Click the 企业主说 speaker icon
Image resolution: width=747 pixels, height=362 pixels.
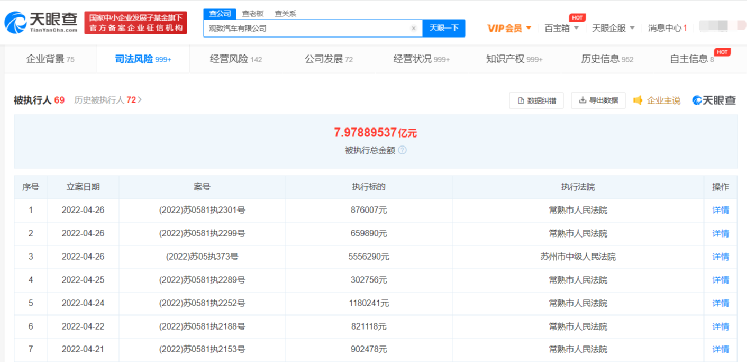click(x=637, y=101)
